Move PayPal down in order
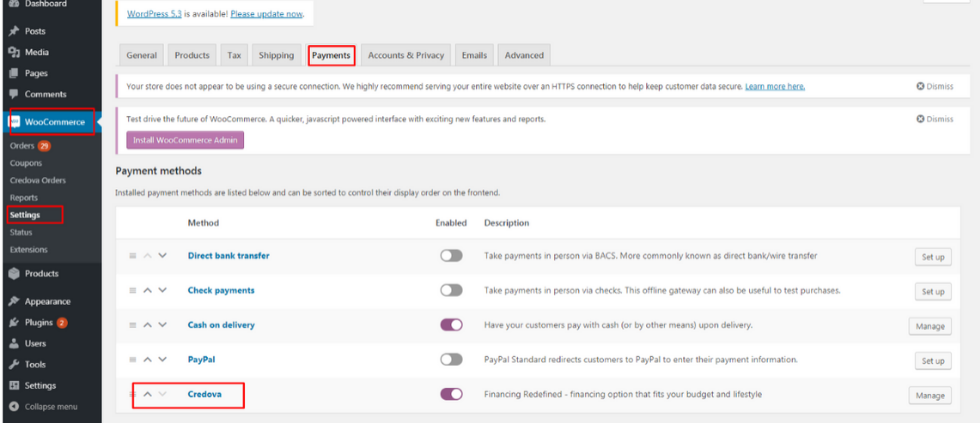This screenshot has width=980, height=423. coord(162,359)
